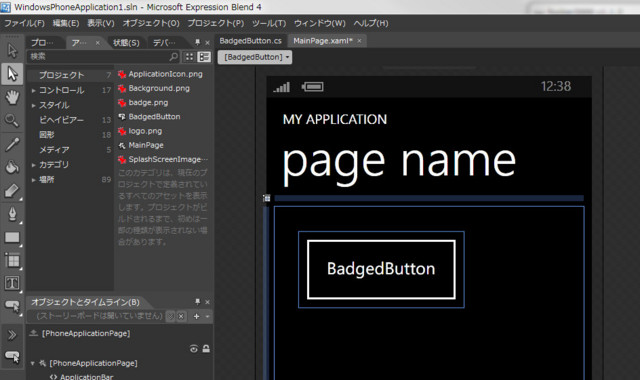
Task: Open the ツール(T) menu
Action: click(x=269, y=23)
